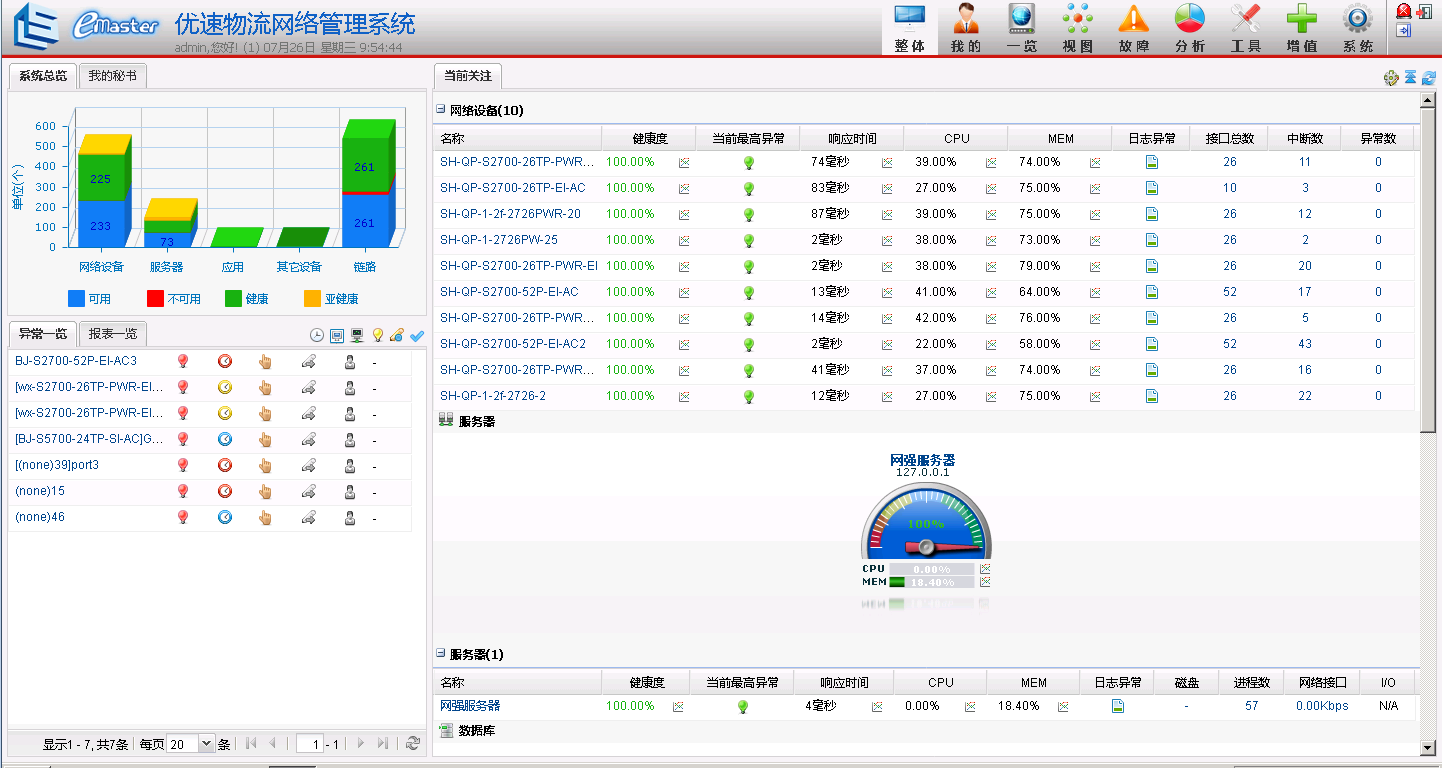Click the server monitor icon in anomaly toolbar

(357, 336)
